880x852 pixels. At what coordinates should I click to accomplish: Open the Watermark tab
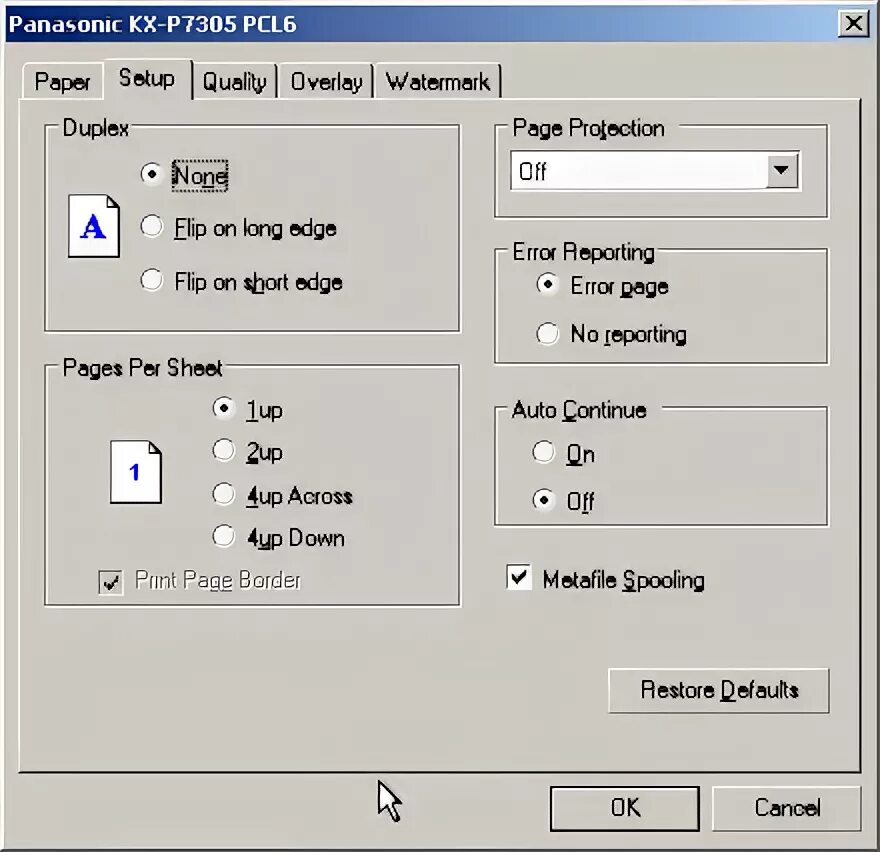[438, 82]
